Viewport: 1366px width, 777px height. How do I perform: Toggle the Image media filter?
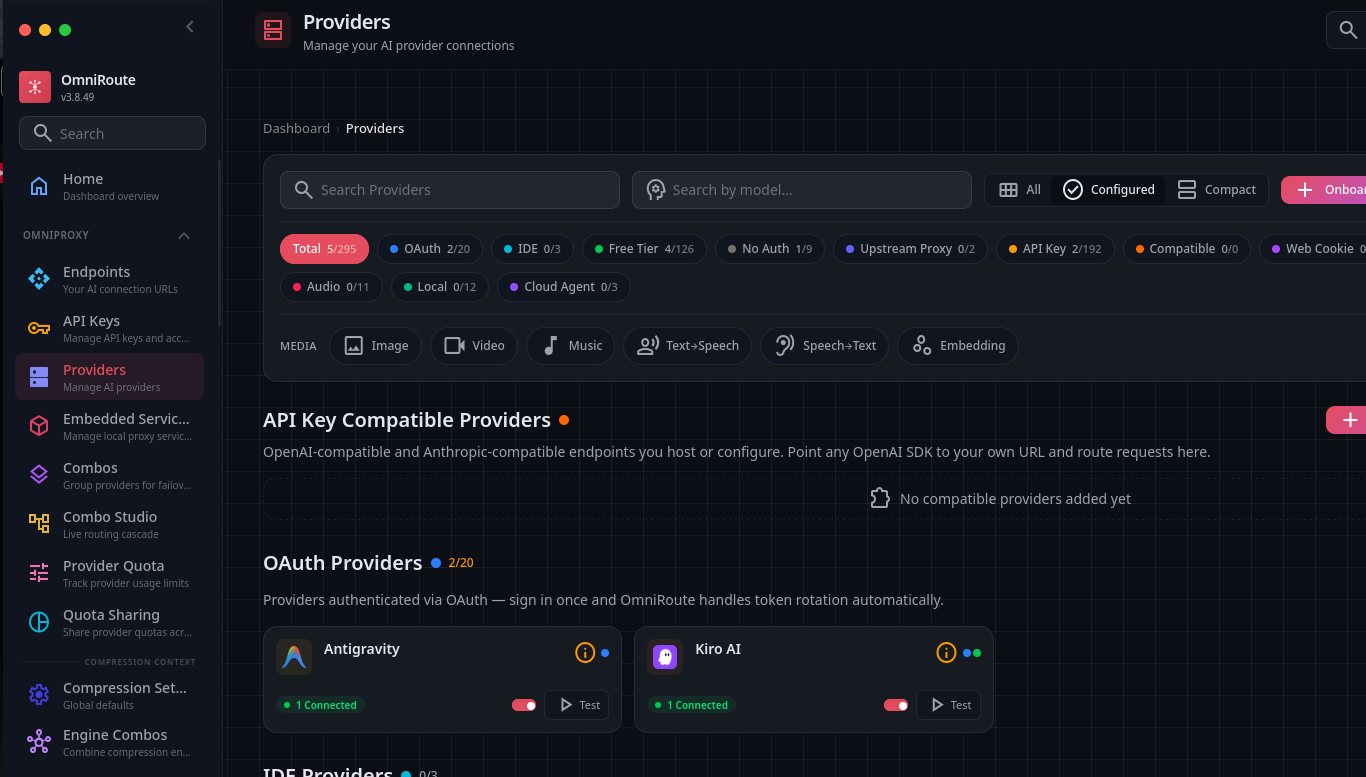[376, 346]
